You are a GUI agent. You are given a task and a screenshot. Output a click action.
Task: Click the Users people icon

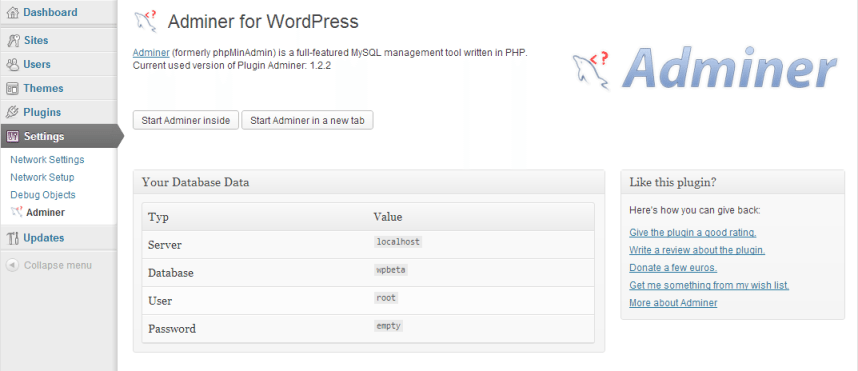coord(13,65)
